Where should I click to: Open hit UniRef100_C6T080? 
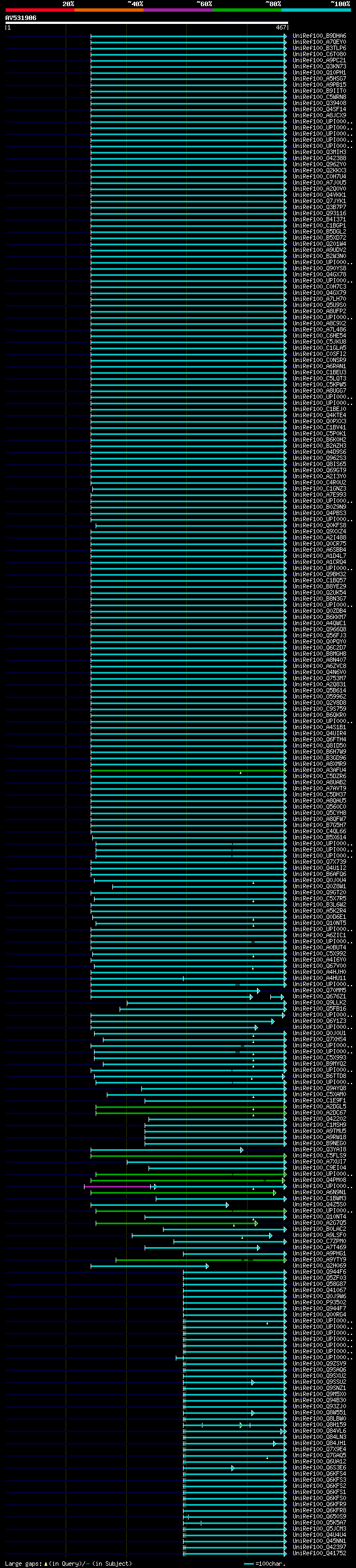[x=319, y=54]
